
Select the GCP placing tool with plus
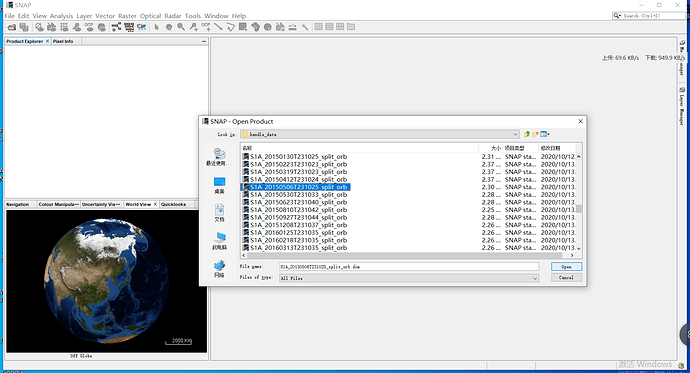click(206, 27)
